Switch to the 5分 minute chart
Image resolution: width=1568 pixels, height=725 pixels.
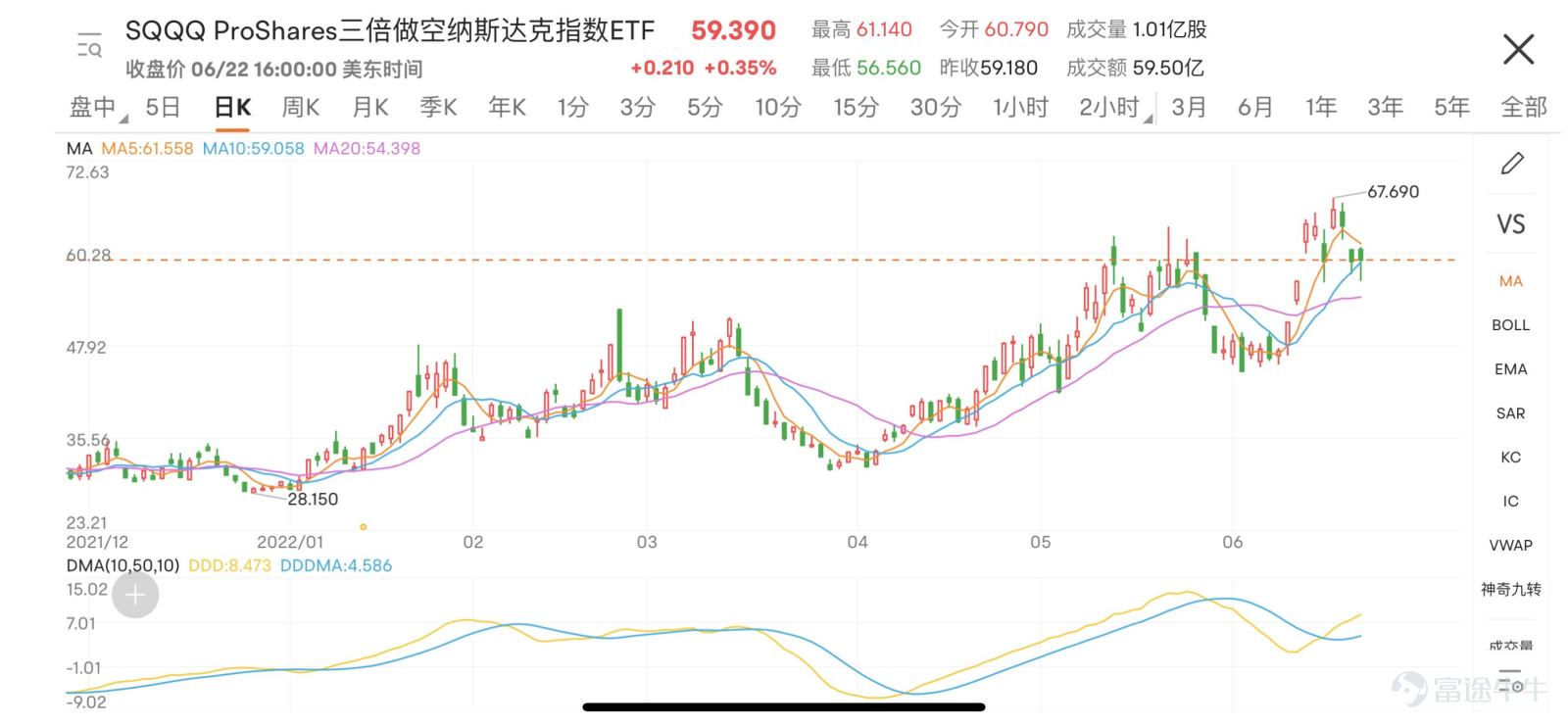tap(705, 107)
